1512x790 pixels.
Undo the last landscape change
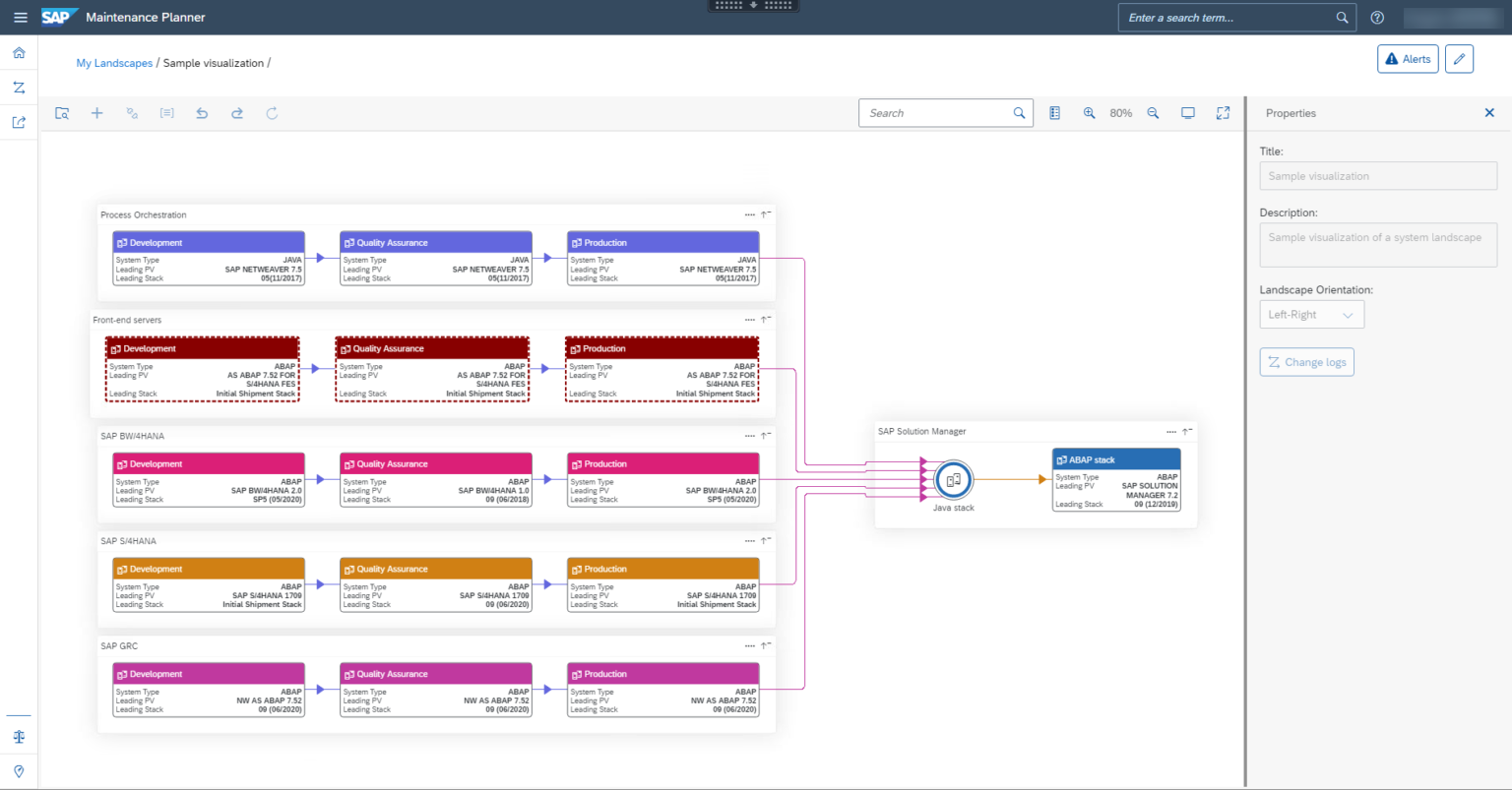point(202,112)
